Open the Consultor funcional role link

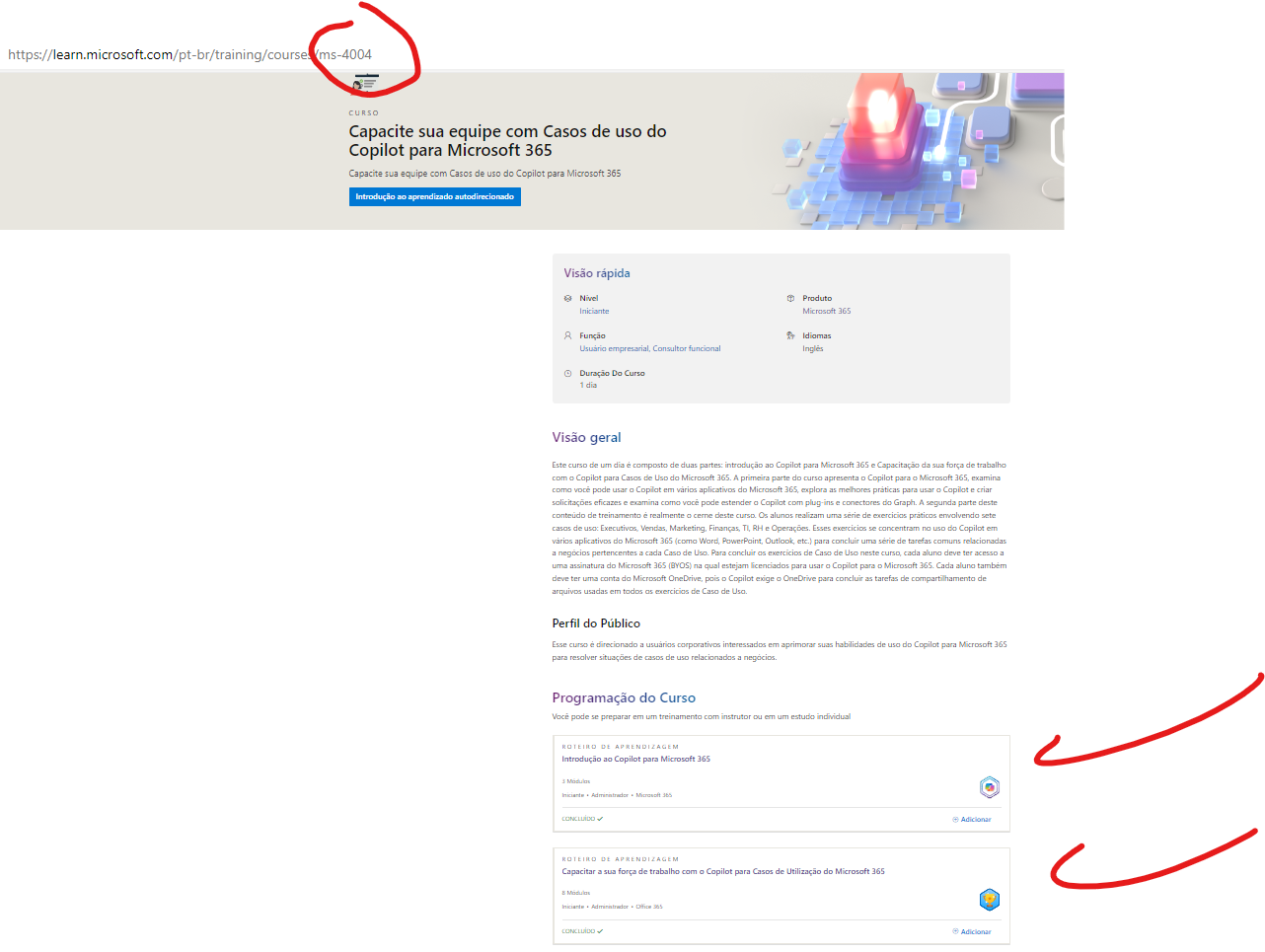[687, 348]
